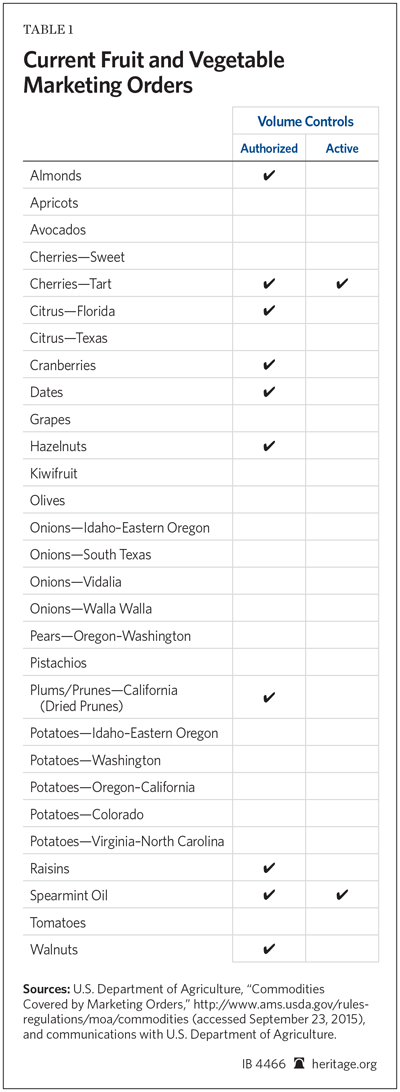Click the Raisins Authorized checkmark
The height and width of the screenshot is (1092, 400).
pyautogui.click(x=269, y=868)
